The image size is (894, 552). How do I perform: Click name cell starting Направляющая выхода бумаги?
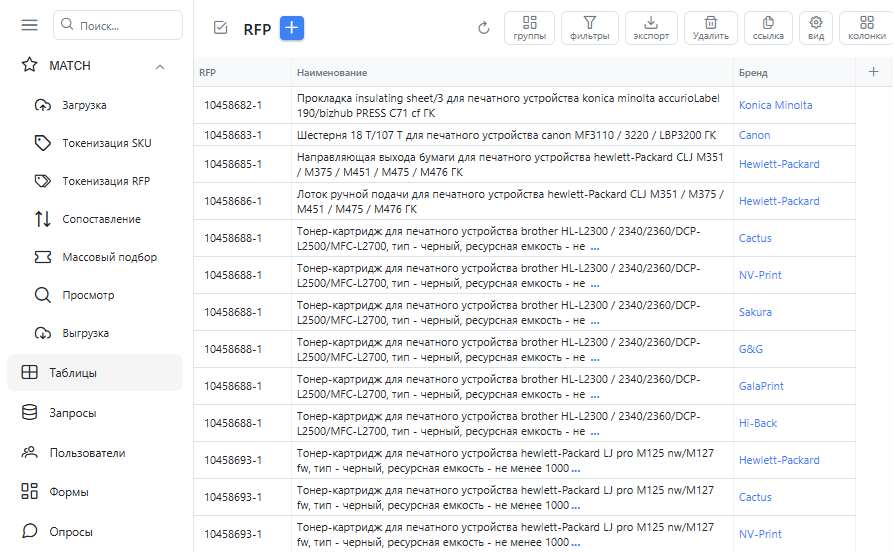pyautogui.click(x=512, y=164)
